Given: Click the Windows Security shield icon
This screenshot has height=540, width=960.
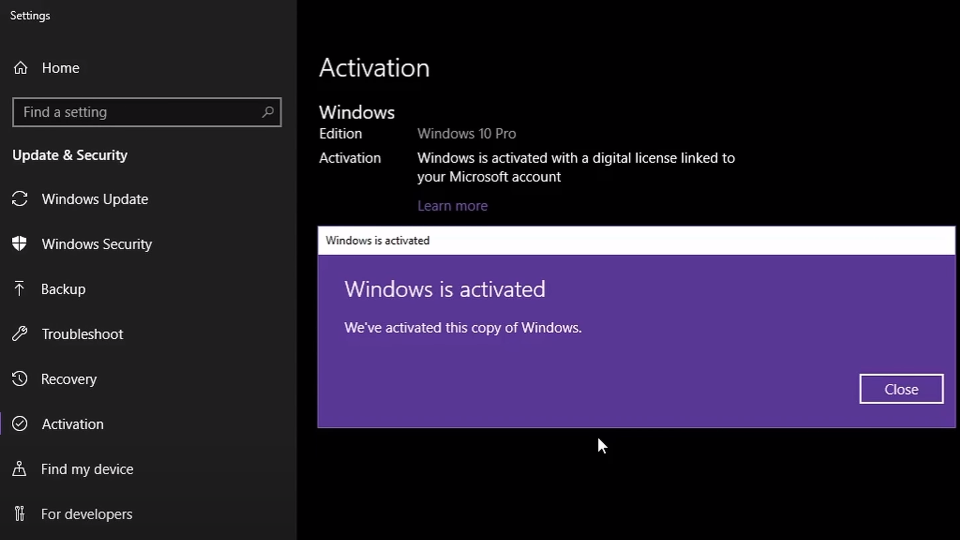Looking at the screenshot, I should [x=20, y=244].
